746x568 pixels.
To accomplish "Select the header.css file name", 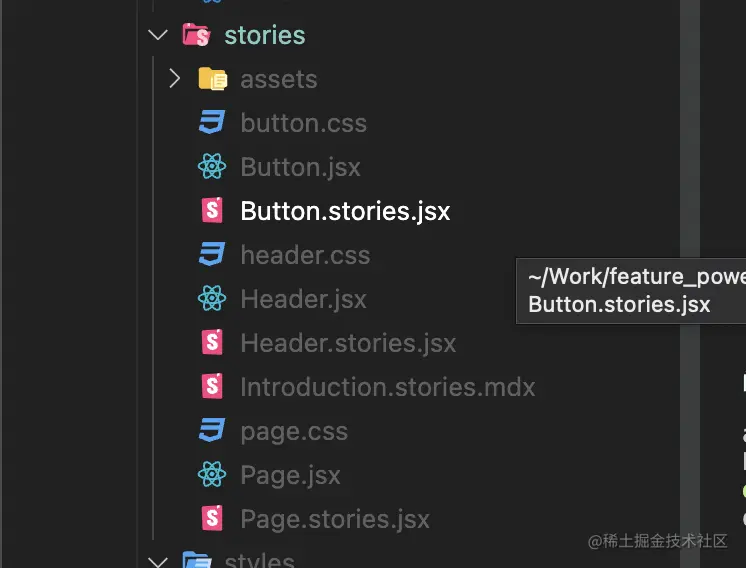I will coord(305,255).
